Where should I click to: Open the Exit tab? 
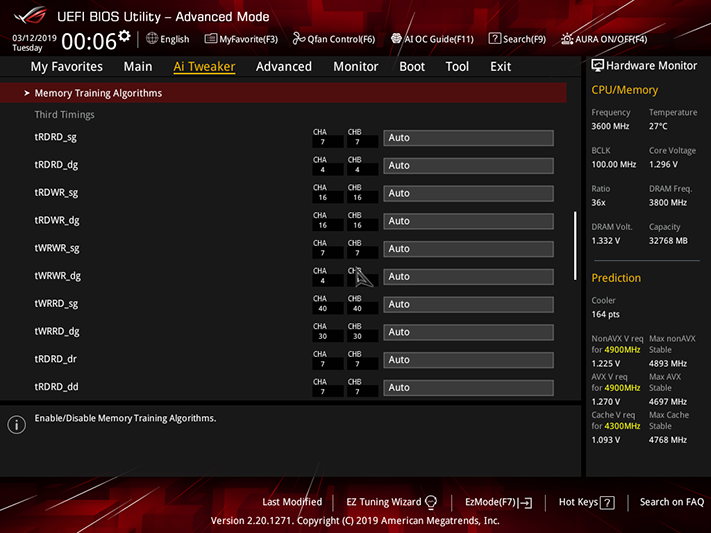click(501, 67)
